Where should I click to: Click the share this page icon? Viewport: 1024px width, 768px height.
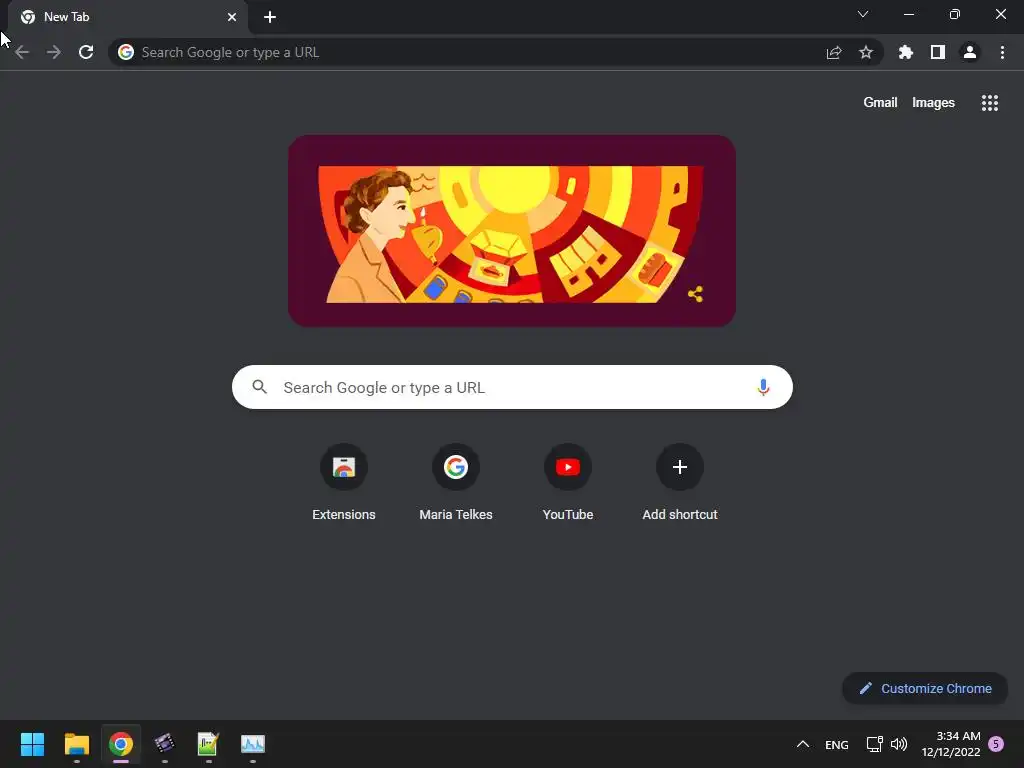834,52
